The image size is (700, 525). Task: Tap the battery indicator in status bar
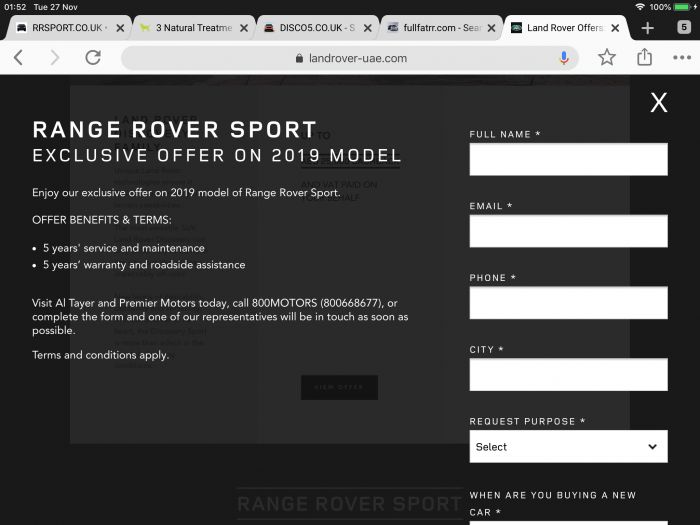click(x=683, y=7)
